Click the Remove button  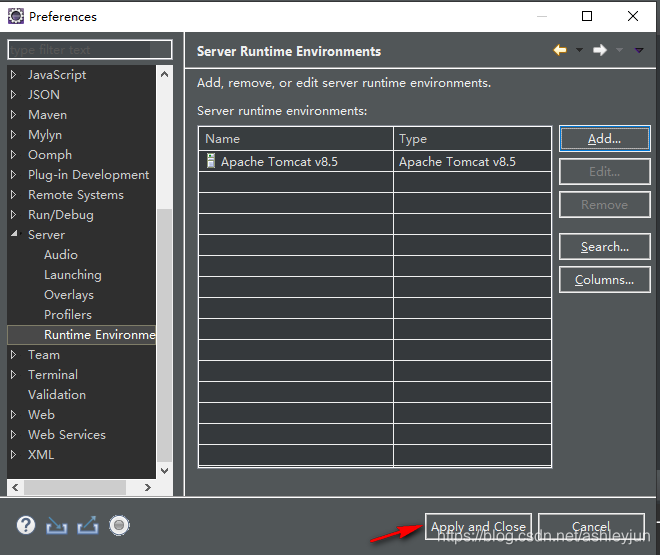click(604, 205)
